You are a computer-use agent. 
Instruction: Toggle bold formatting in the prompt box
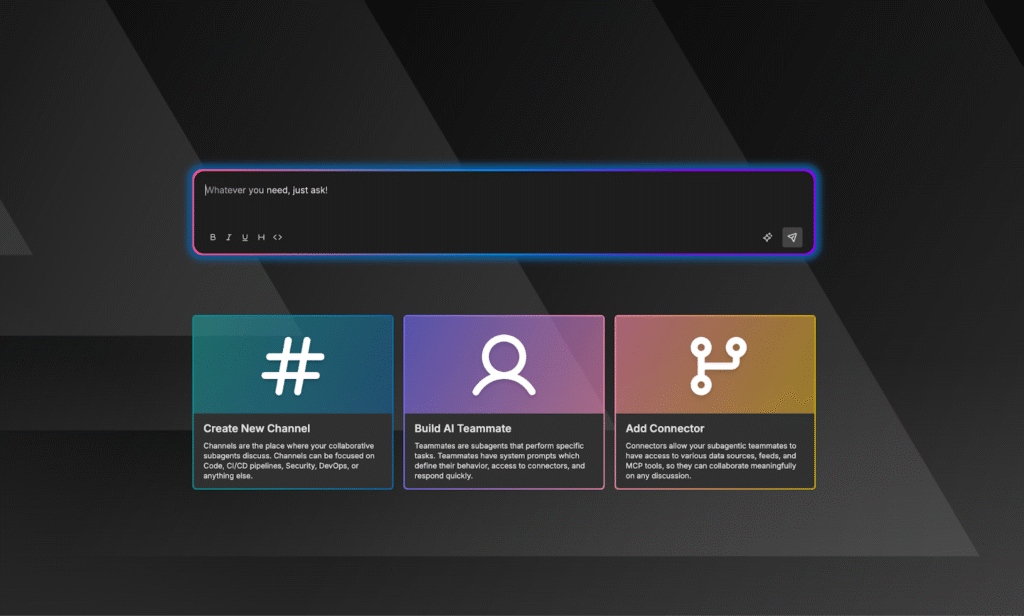(x=213, y=237)
